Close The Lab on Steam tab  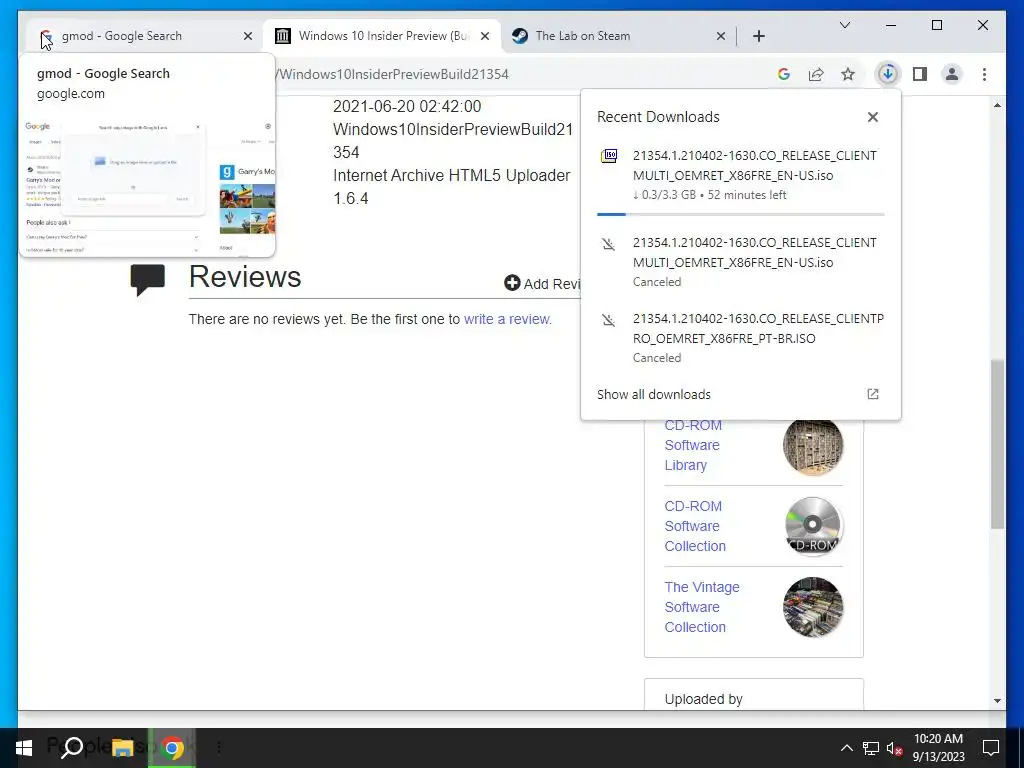pyautogui.click(x=720, y=36)
